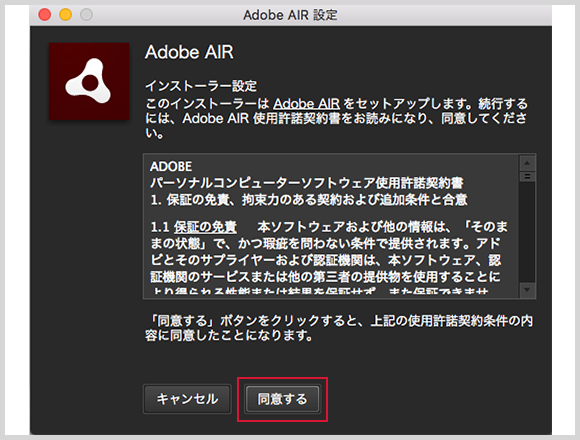Click the キャンセル button

tap(187, 399)
